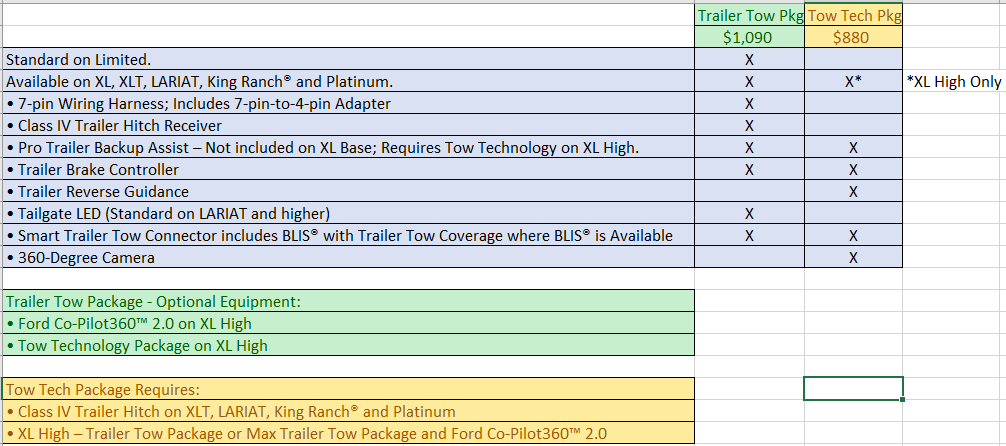Select Trailer Tow X for Pro Trailer Backup Assist
The height and width of the screenshot is (446, 1006).
[x=749, y=148]
